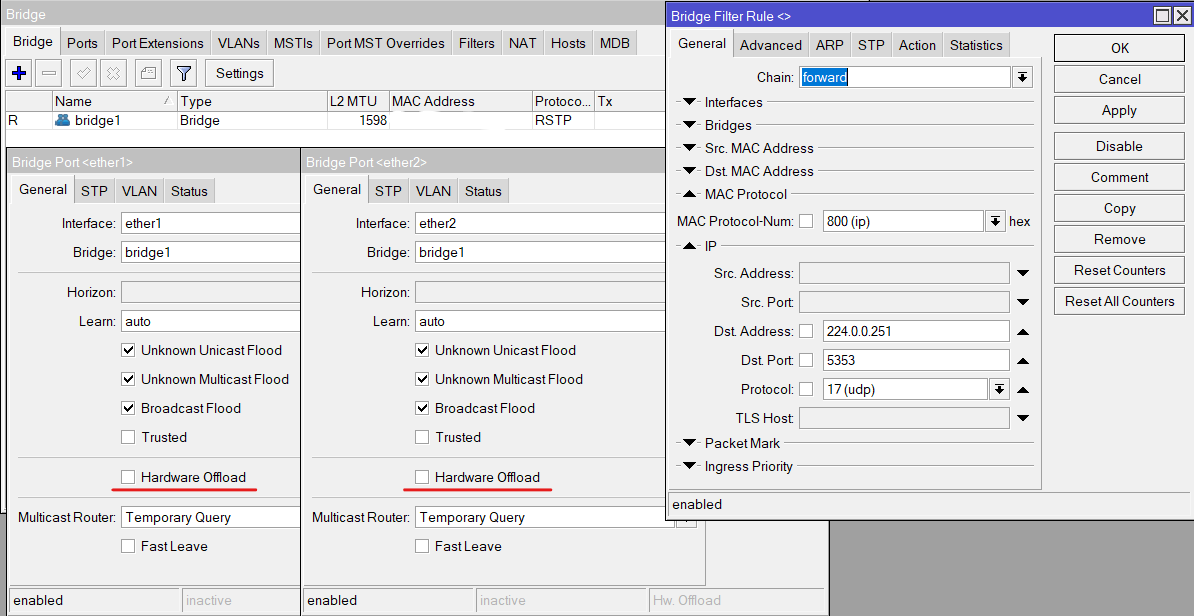Click Copy in Bridge Filter Rule
The image size is (1194, 616).
(x=1119, y=209)
